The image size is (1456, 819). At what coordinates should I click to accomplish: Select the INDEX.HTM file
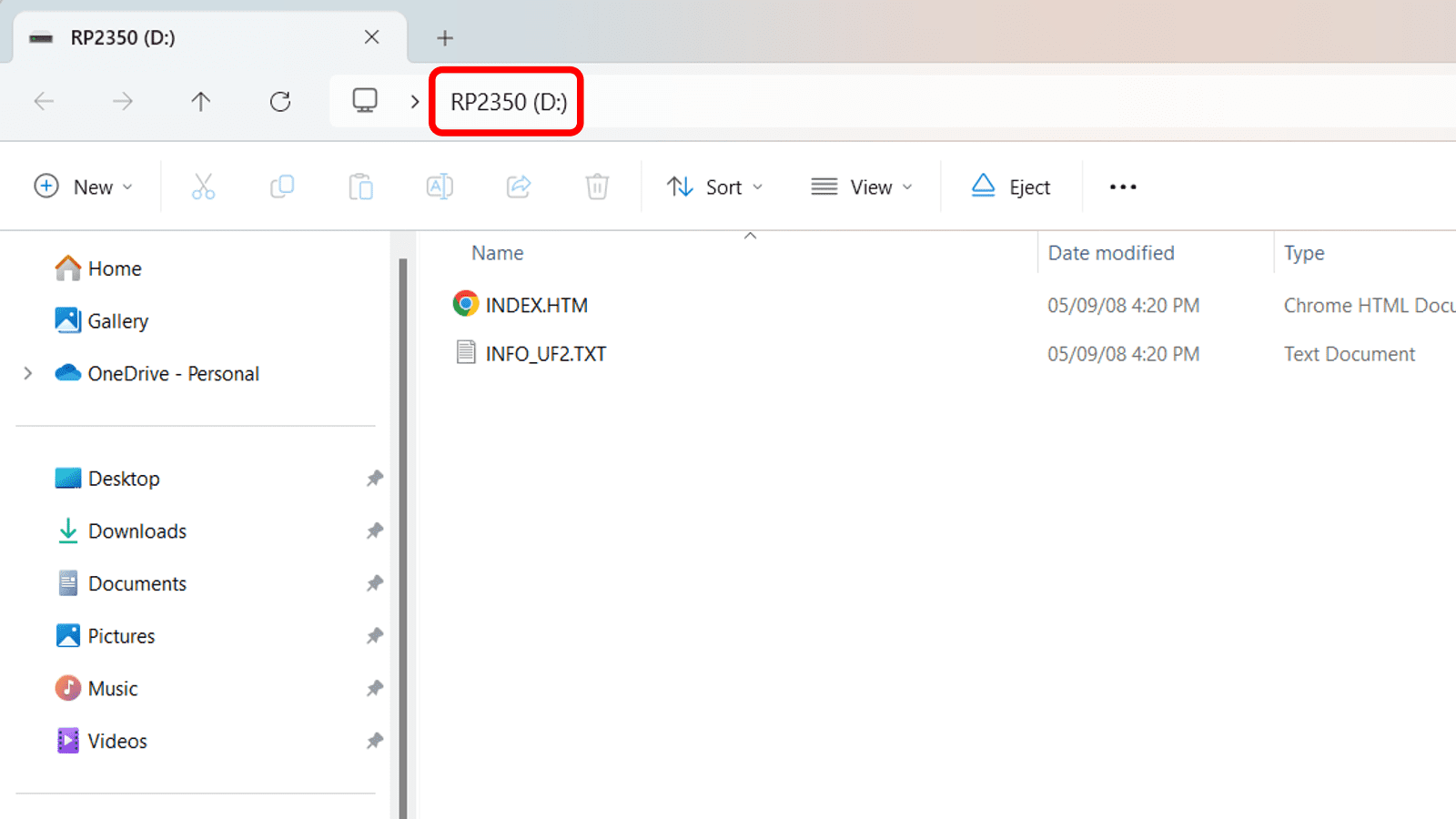pyautogui.click(x=536, y=305)
